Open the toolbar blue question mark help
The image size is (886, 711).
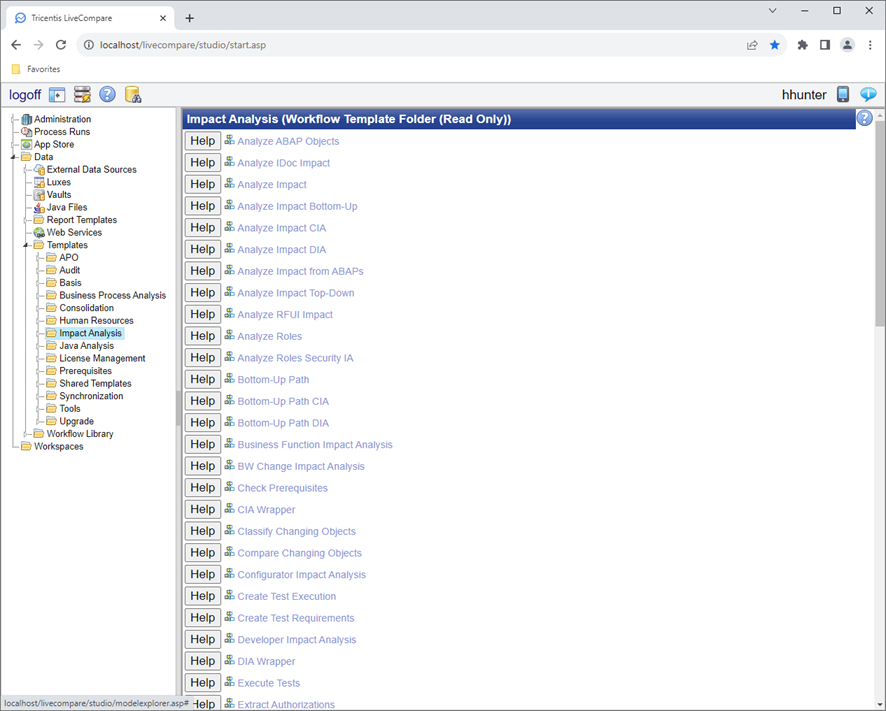(x=107, y=94)
